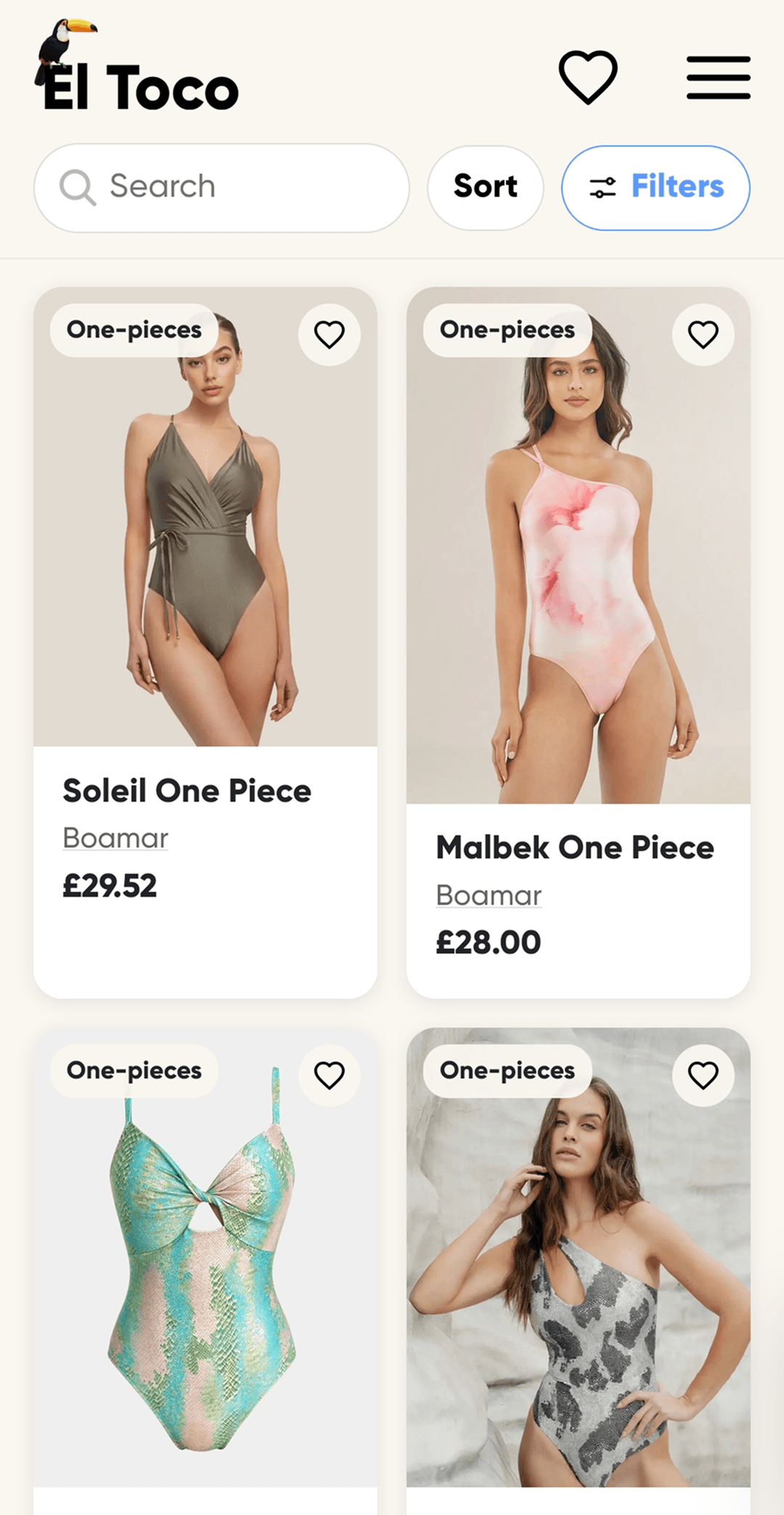Open the green snakeskin swimsuit product image

(x=205, y=1256)
